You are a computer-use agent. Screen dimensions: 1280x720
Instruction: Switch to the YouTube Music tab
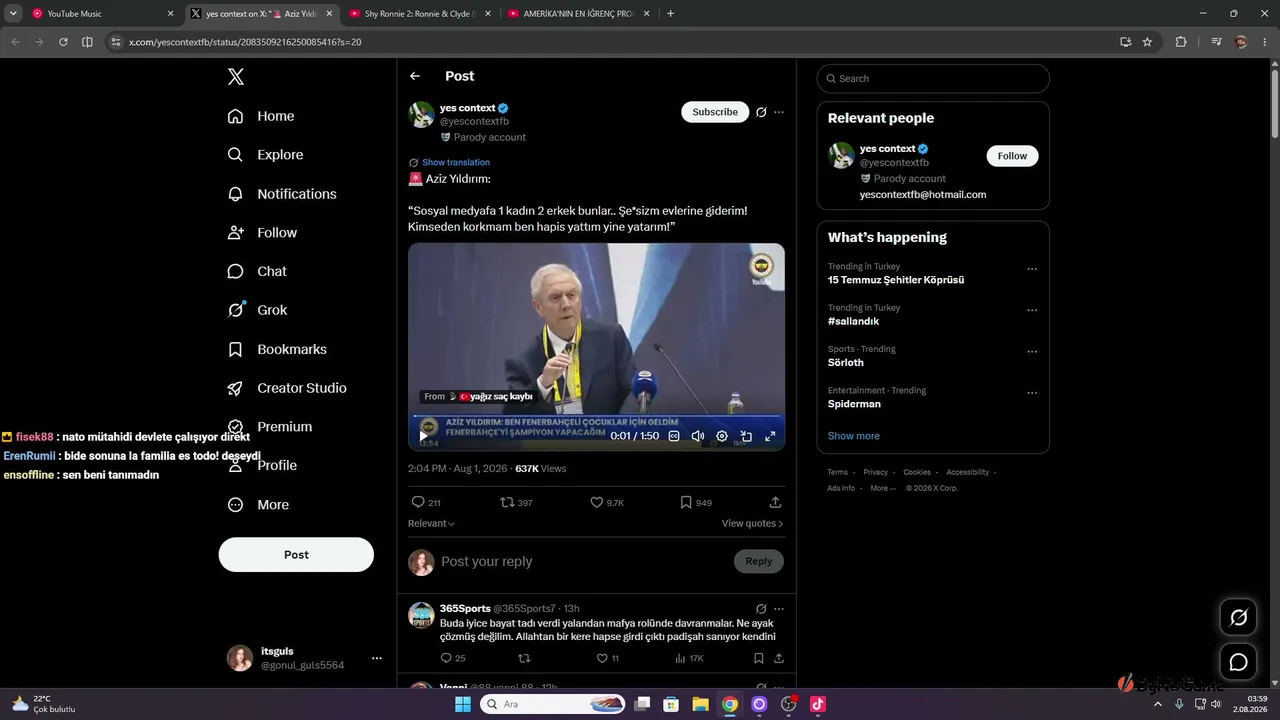tap(102, 14)
